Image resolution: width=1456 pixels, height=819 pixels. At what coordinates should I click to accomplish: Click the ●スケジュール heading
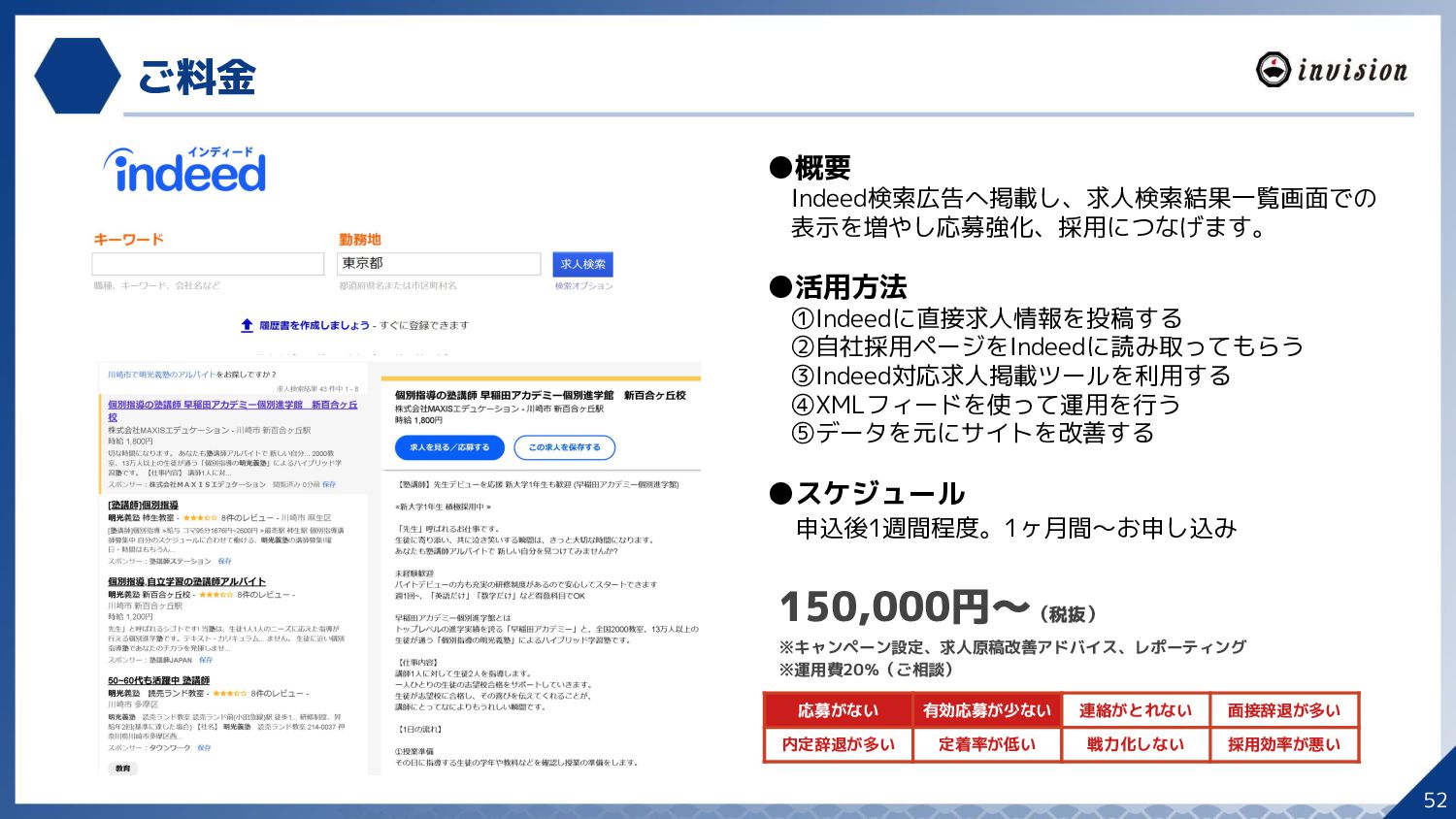click(x=867, y=493)
